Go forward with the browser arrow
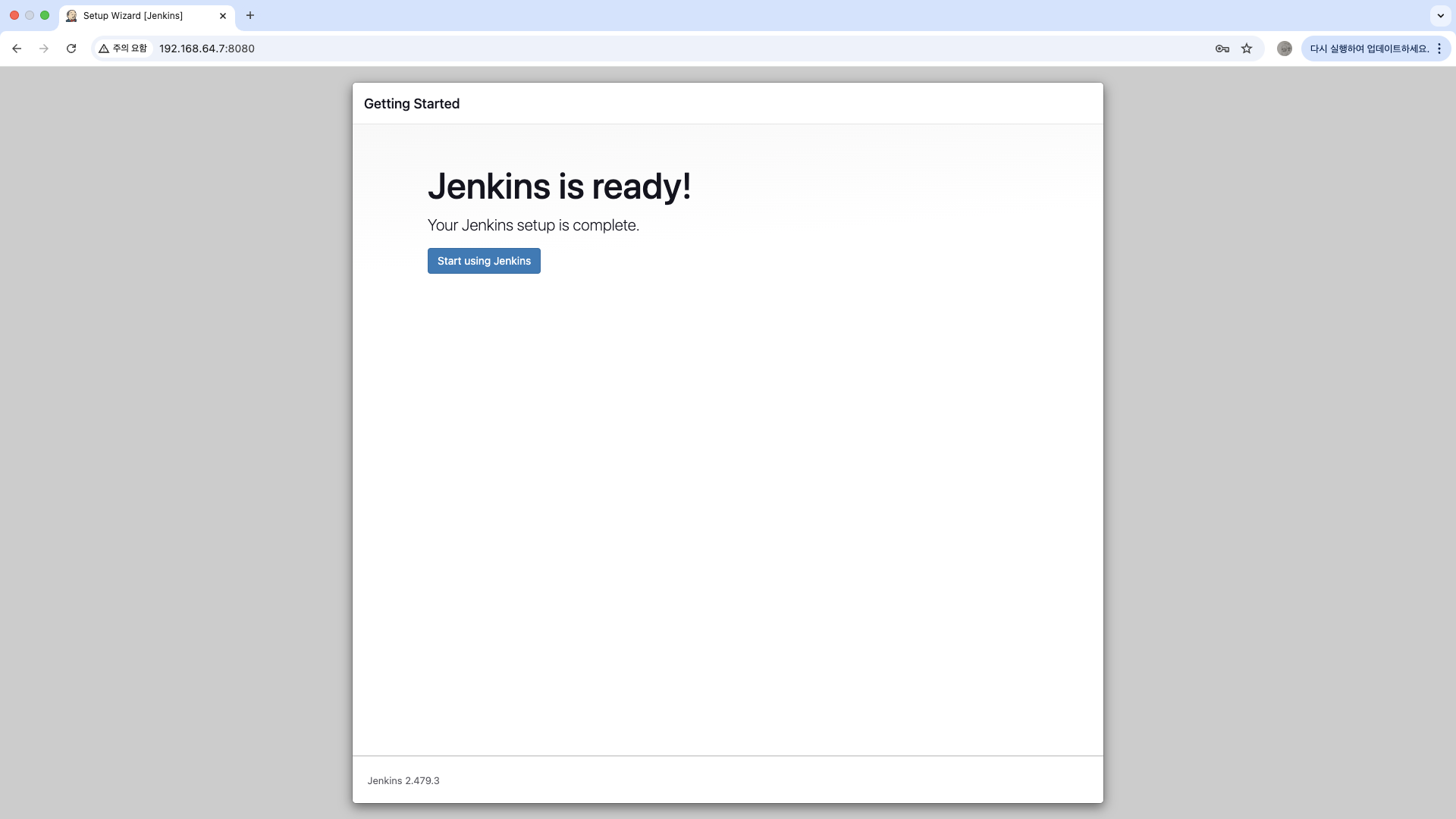Screen dimensions: 1456x819 click(x=44, y=49)
